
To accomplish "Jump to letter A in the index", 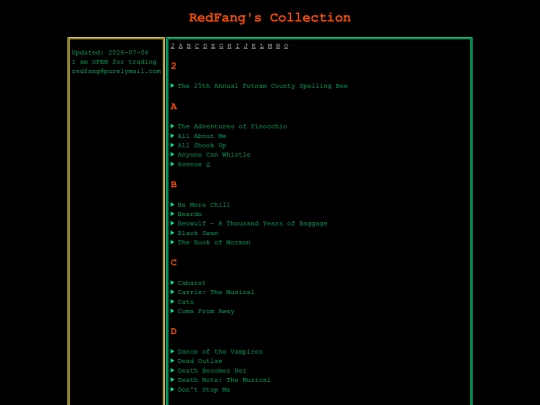I will pos(181,46).
